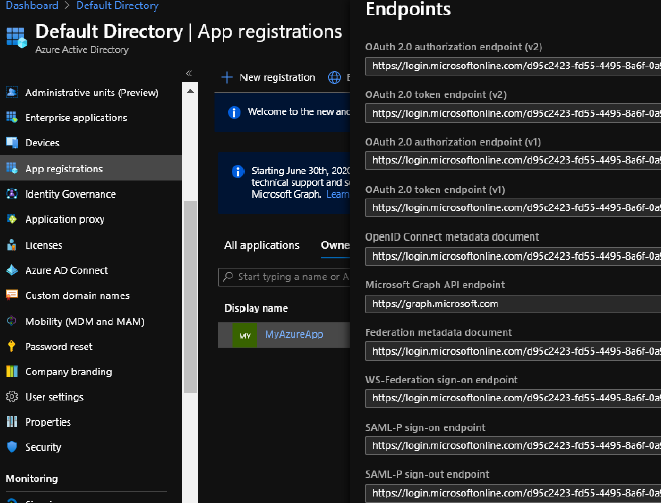Image resolution: width=661 pixels, height=503 pixels.
Task: Select the OAuth 2.0 token endpoint (v2) field
Action: point(512,113)
